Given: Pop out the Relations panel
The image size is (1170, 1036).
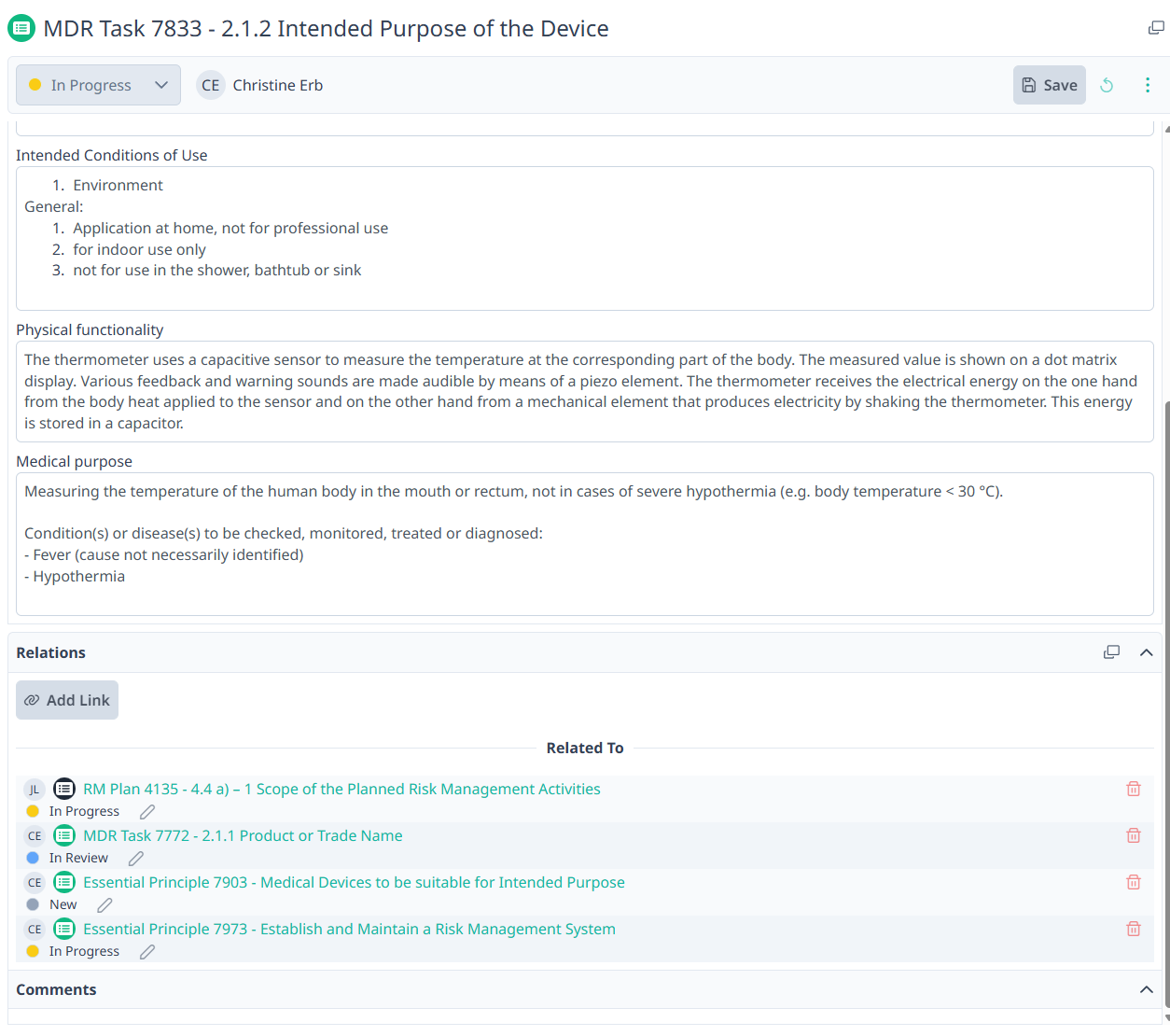Looking at the screenshot, I should point(1111,652).
